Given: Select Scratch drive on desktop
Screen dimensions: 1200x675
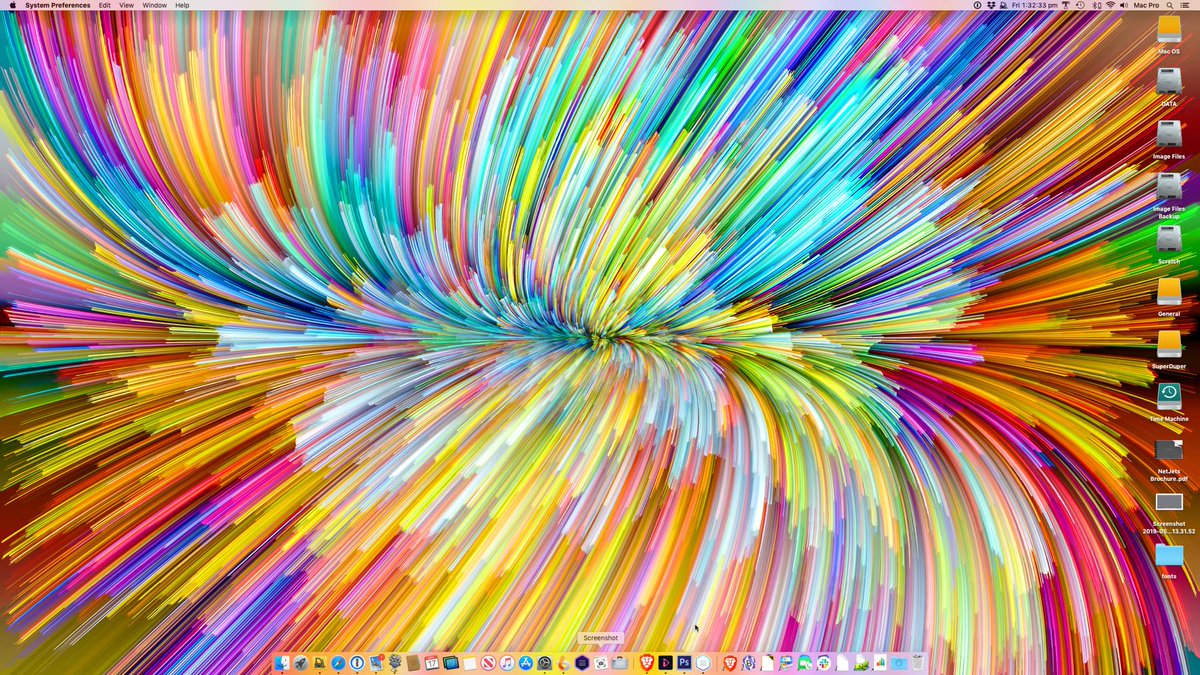Looking at the screenshot, I should point(1169,239).
